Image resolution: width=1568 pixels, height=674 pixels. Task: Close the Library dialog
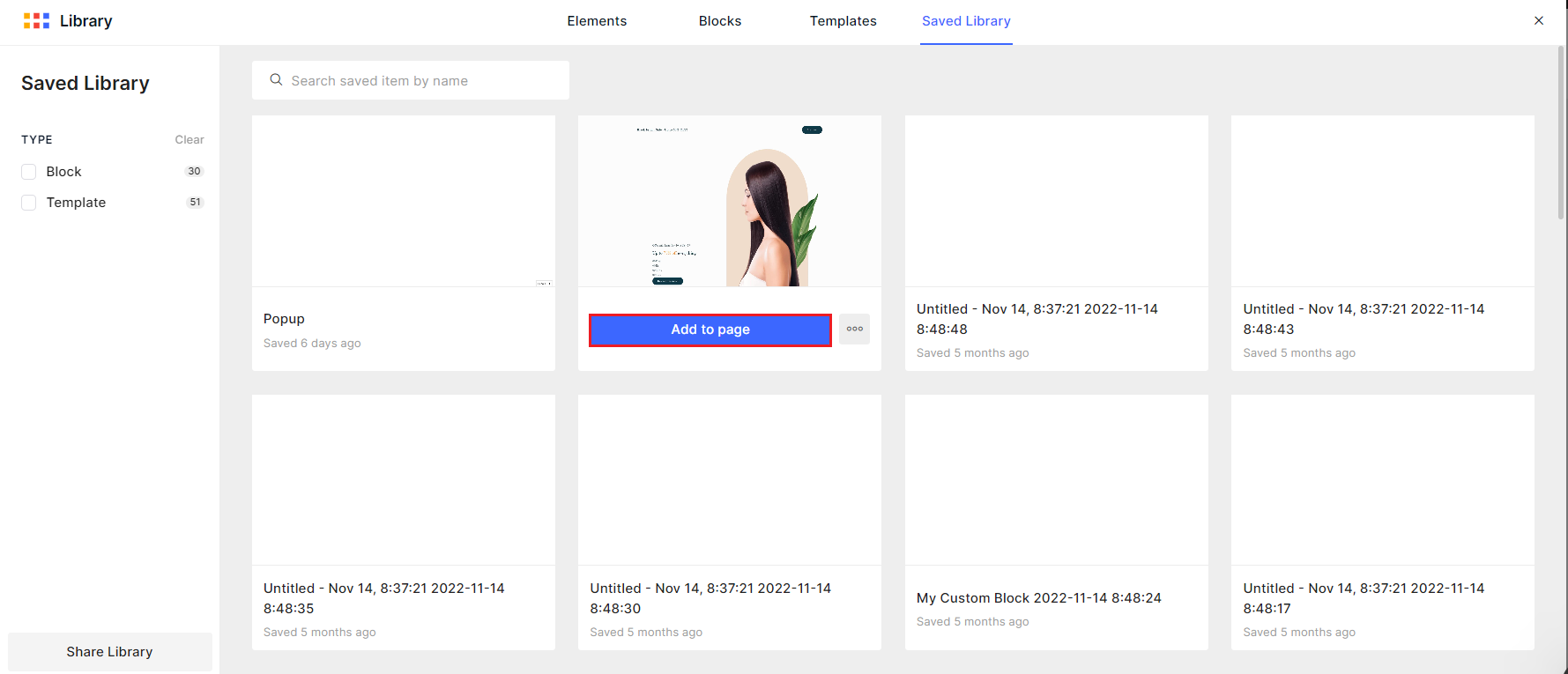(x=1538, y=21)
